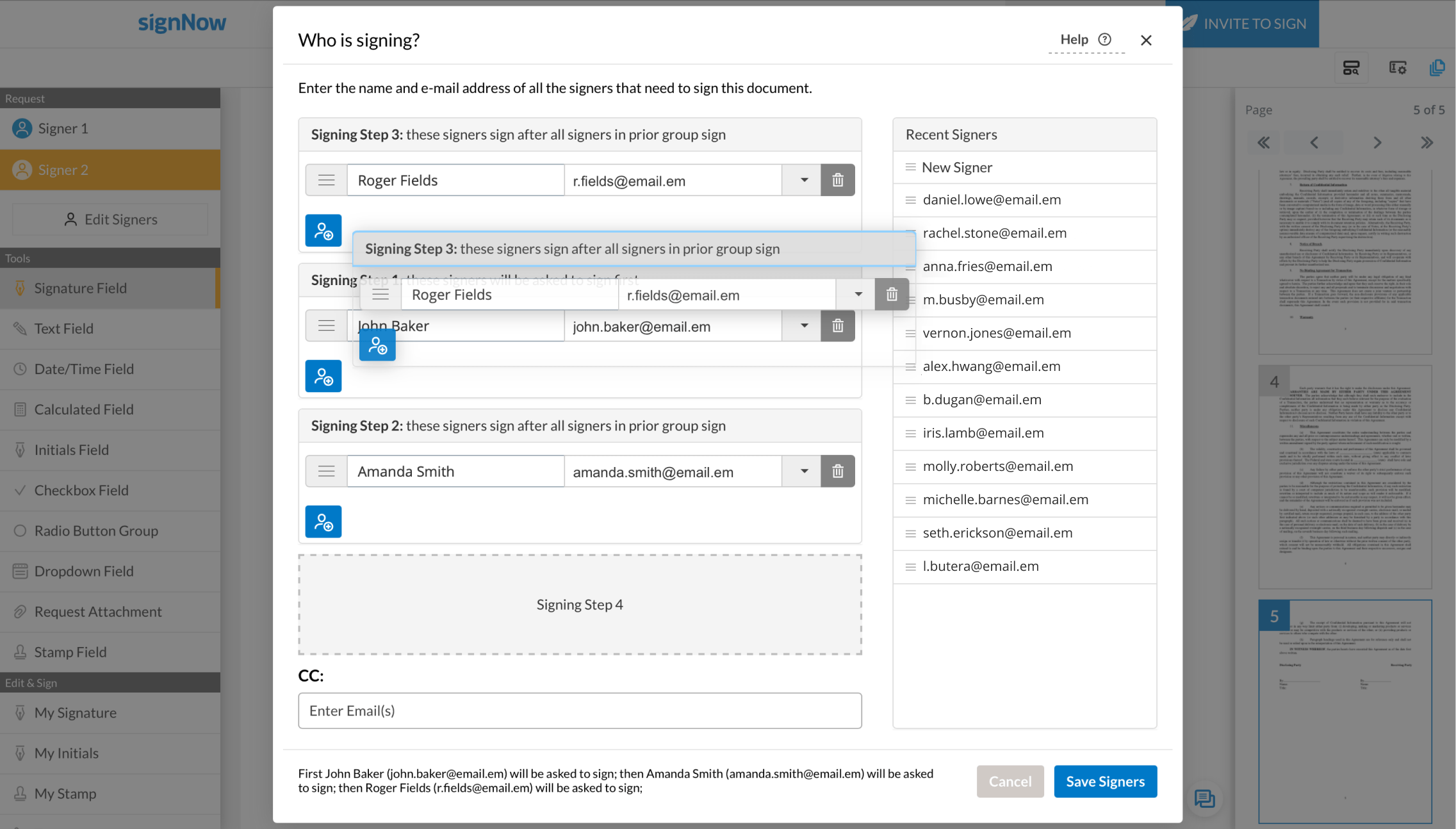
Task: Click drag handle next to New Signer
Action: point(910,167)
